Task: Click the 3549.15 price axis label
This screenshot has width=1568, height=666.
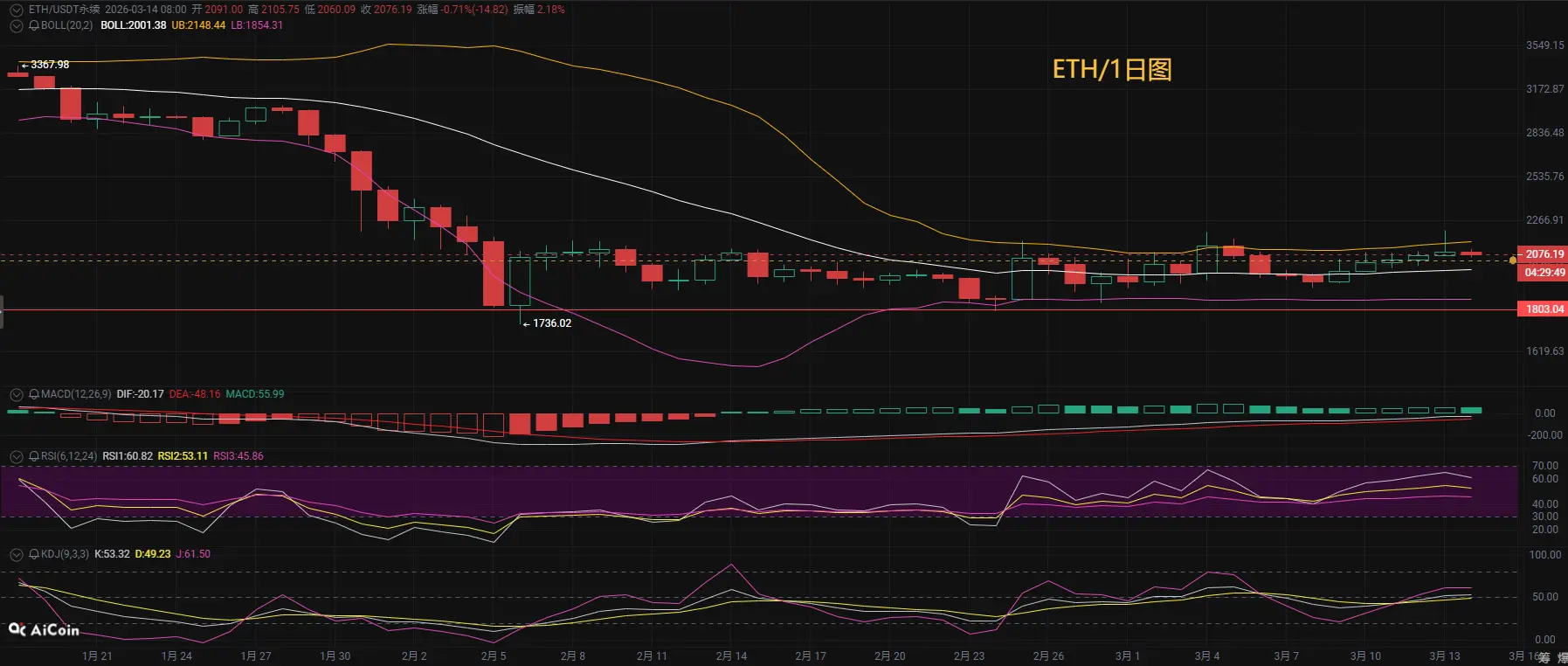Action: coord(1545,45)
